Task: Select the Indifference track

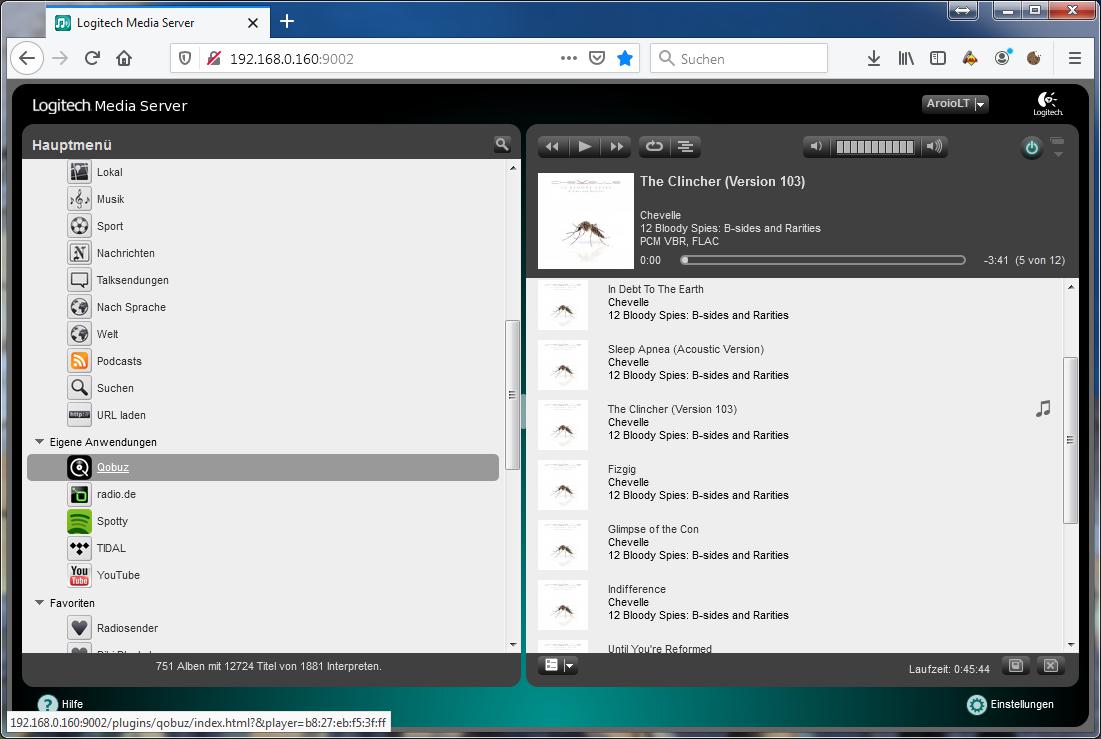Action: [x=637, y=589]
